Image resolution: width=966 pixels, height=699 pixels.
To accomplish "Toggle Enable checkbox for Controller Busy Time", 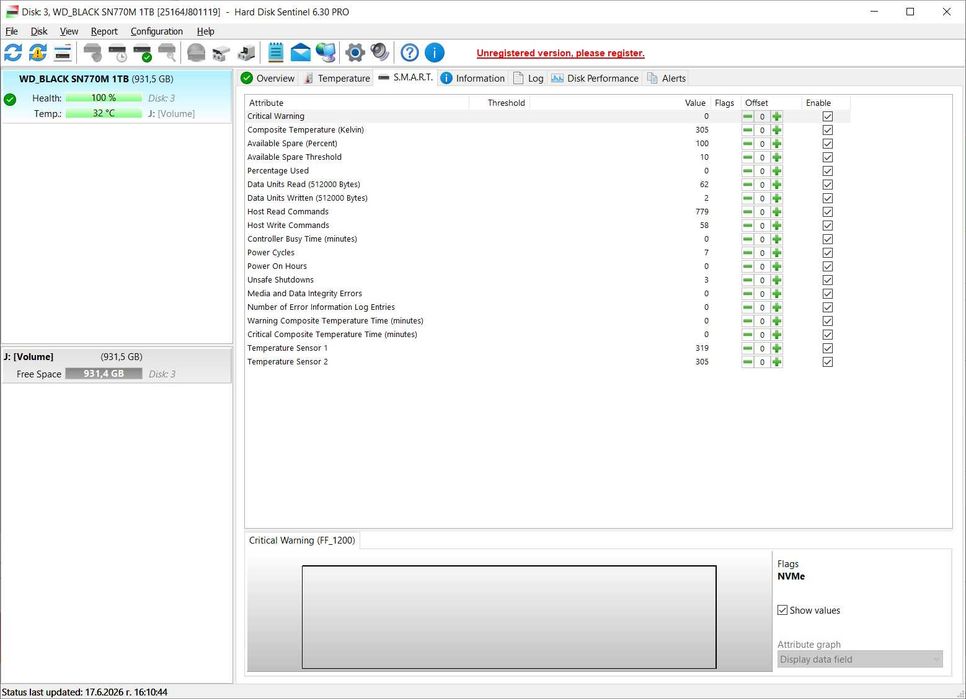I will tap(827, 239).
